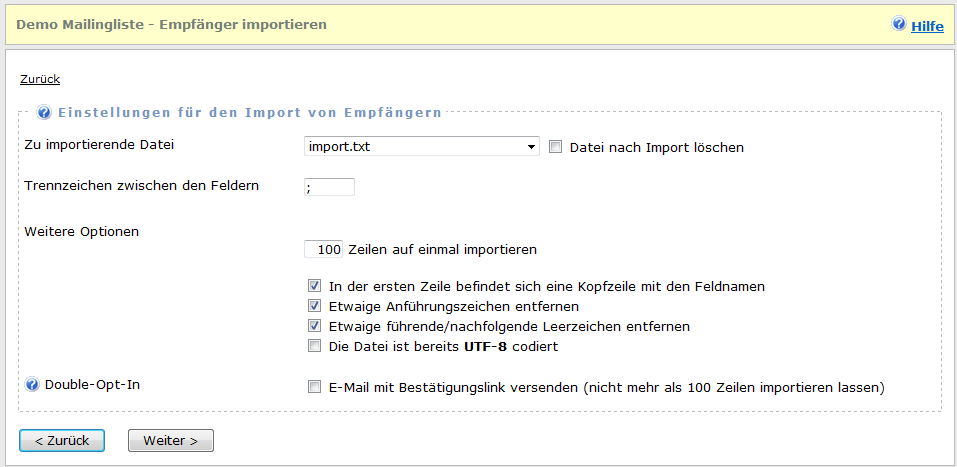Screen dimensions: 957x467
Task: Click the 'Zu importierende Datei' label
Action: coord(98,145)
